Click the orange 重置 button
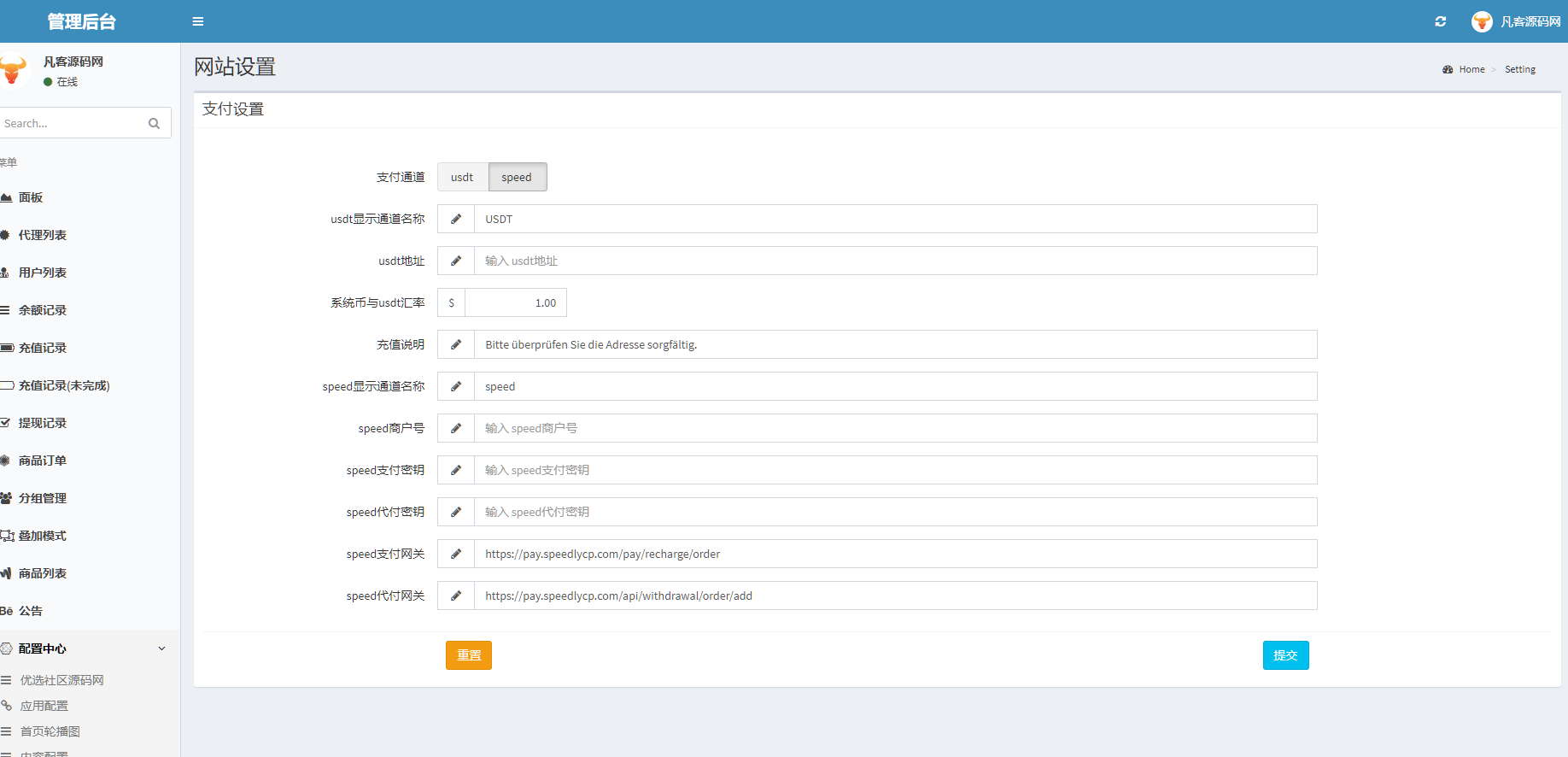Screen dimensions: 1568x757 point(469,655)
